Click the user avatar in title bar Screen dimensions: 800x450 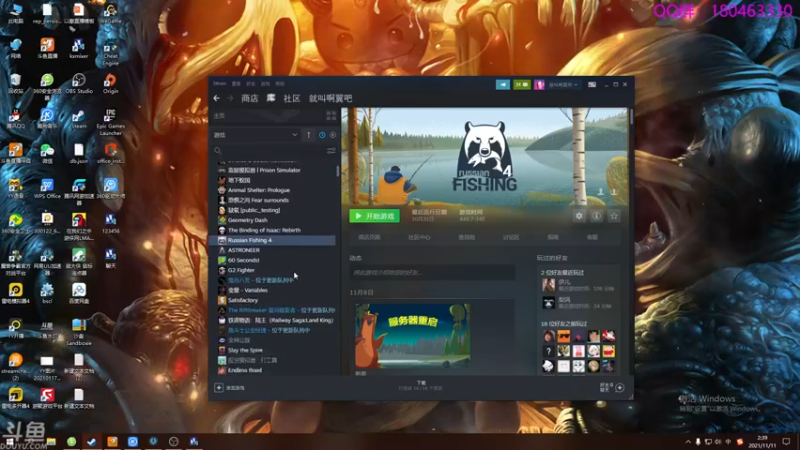pyautogui.click(x=539, y=85)
